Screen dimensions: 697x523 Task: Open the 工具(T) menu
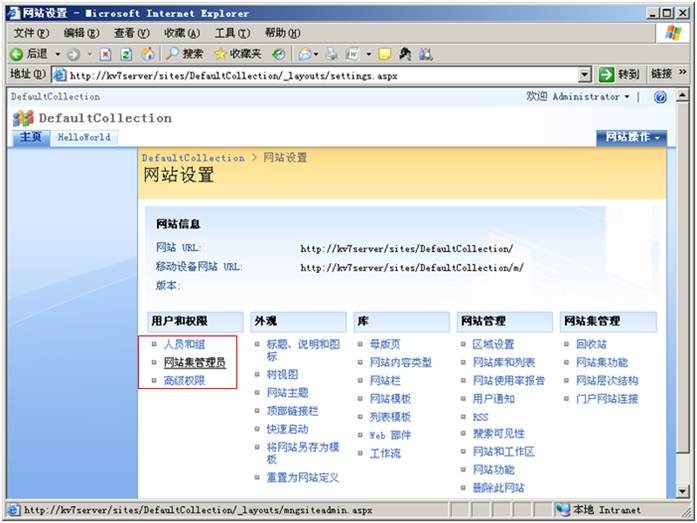point(232,33)
